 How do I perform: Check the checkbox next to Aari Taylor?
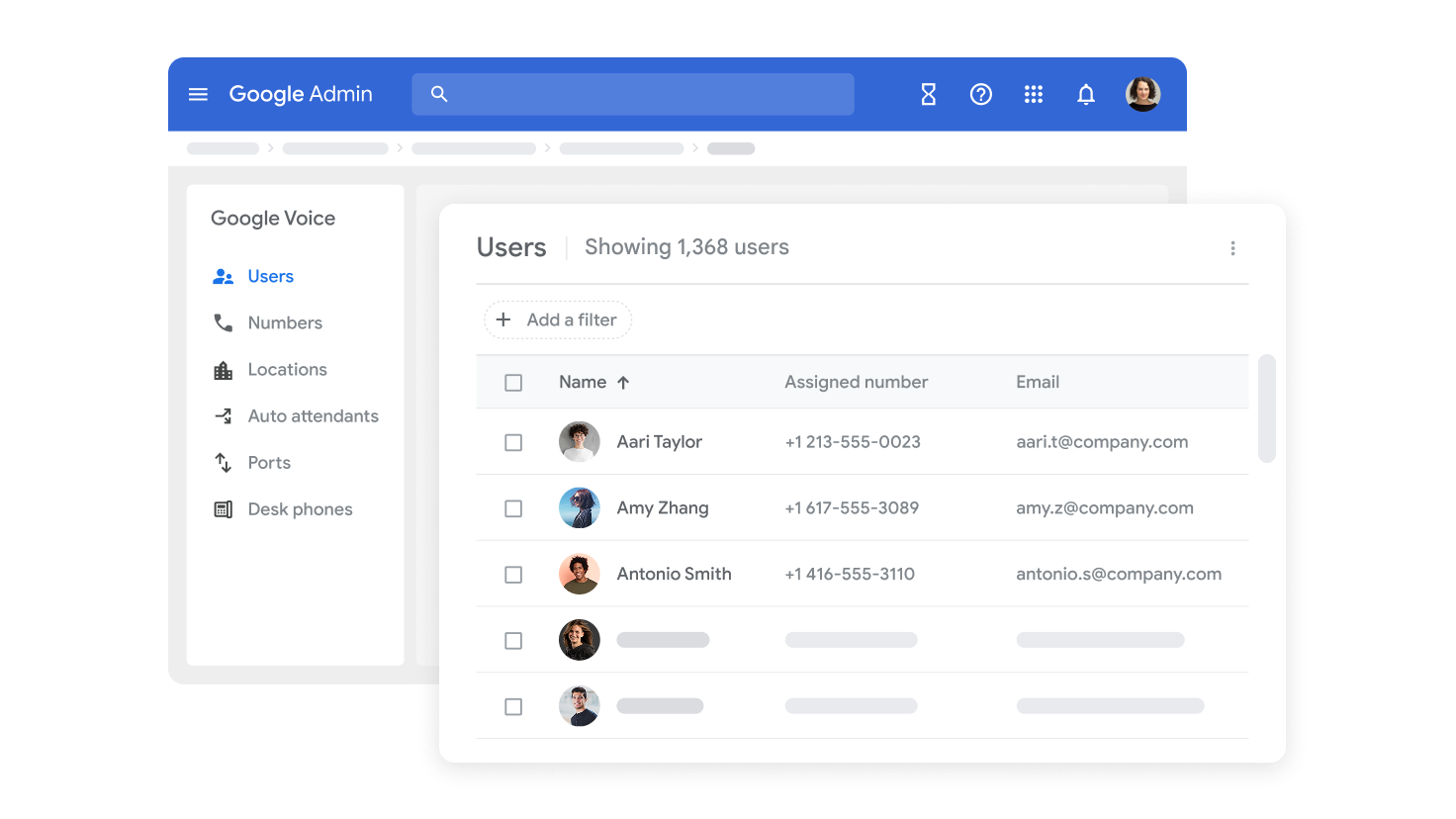[x=513, y=442]
